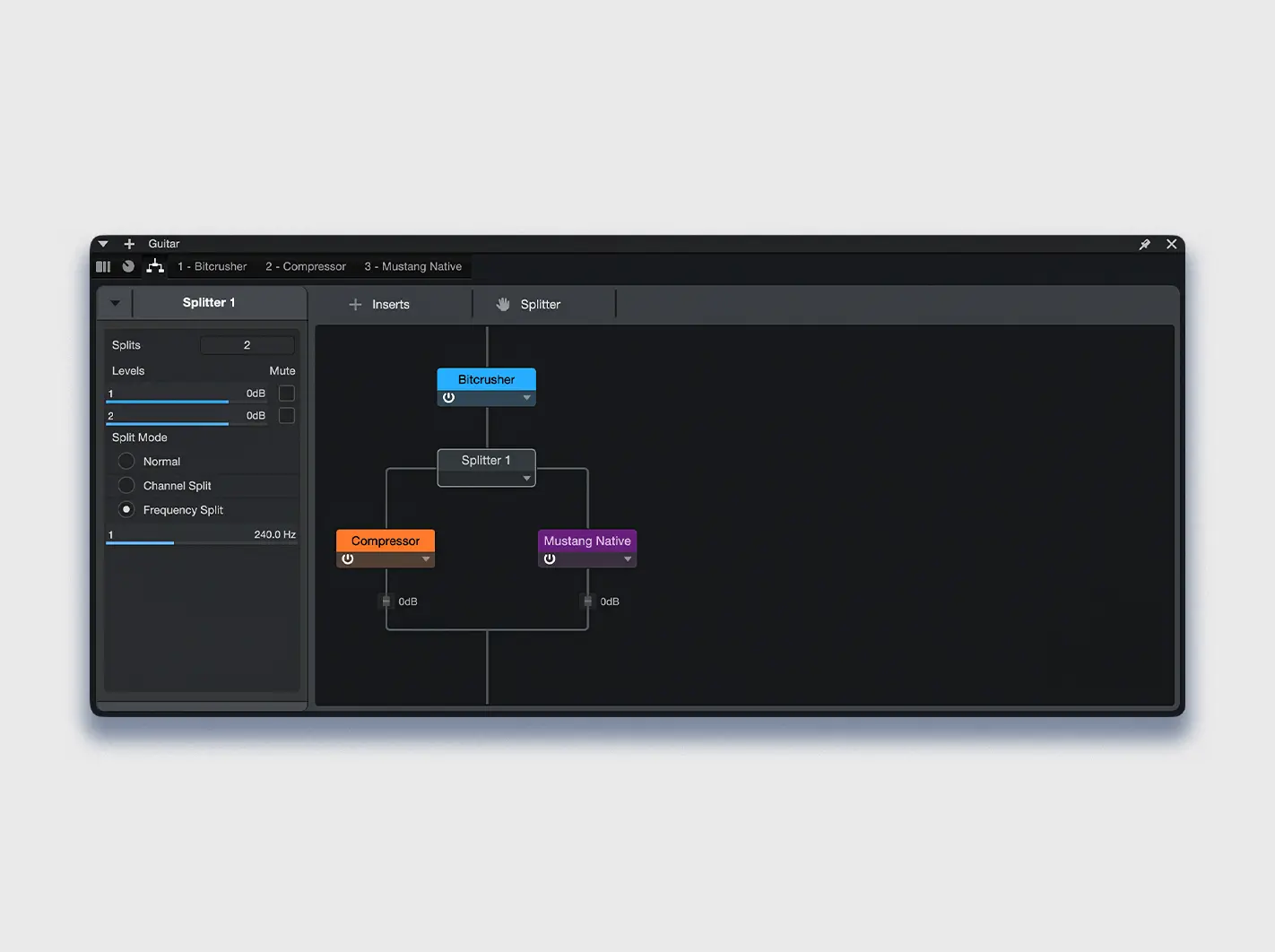Bypass Bitcrusher using its power icon
The image size is (1275, 952).
coord(449,398)
